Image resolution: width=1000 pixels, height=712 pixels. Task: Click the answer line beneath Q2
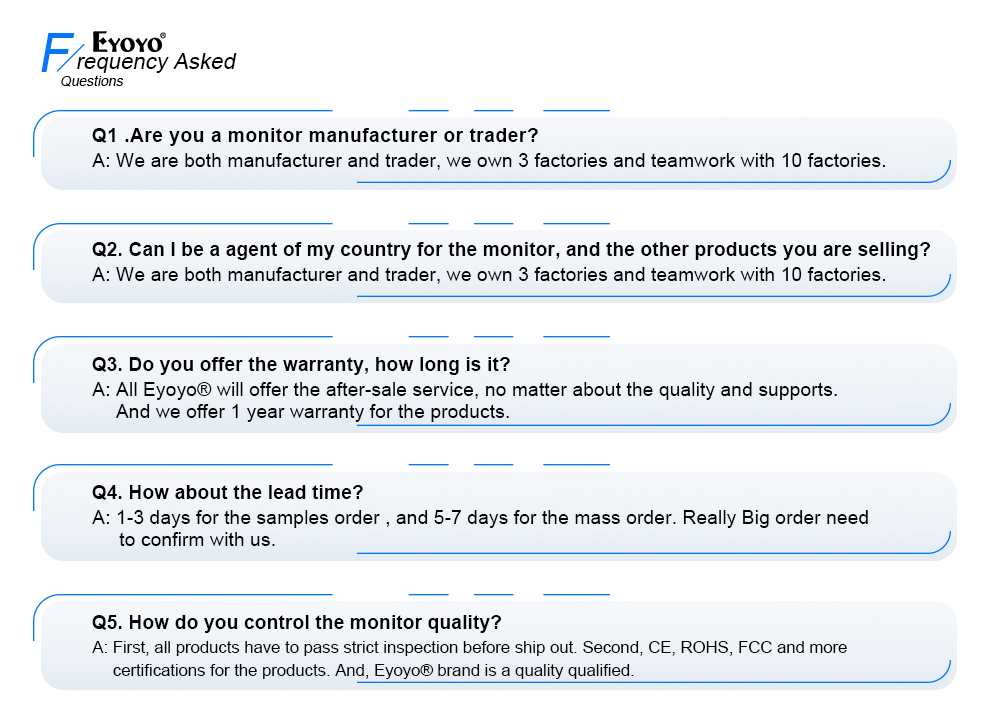[x=488, y=274]
